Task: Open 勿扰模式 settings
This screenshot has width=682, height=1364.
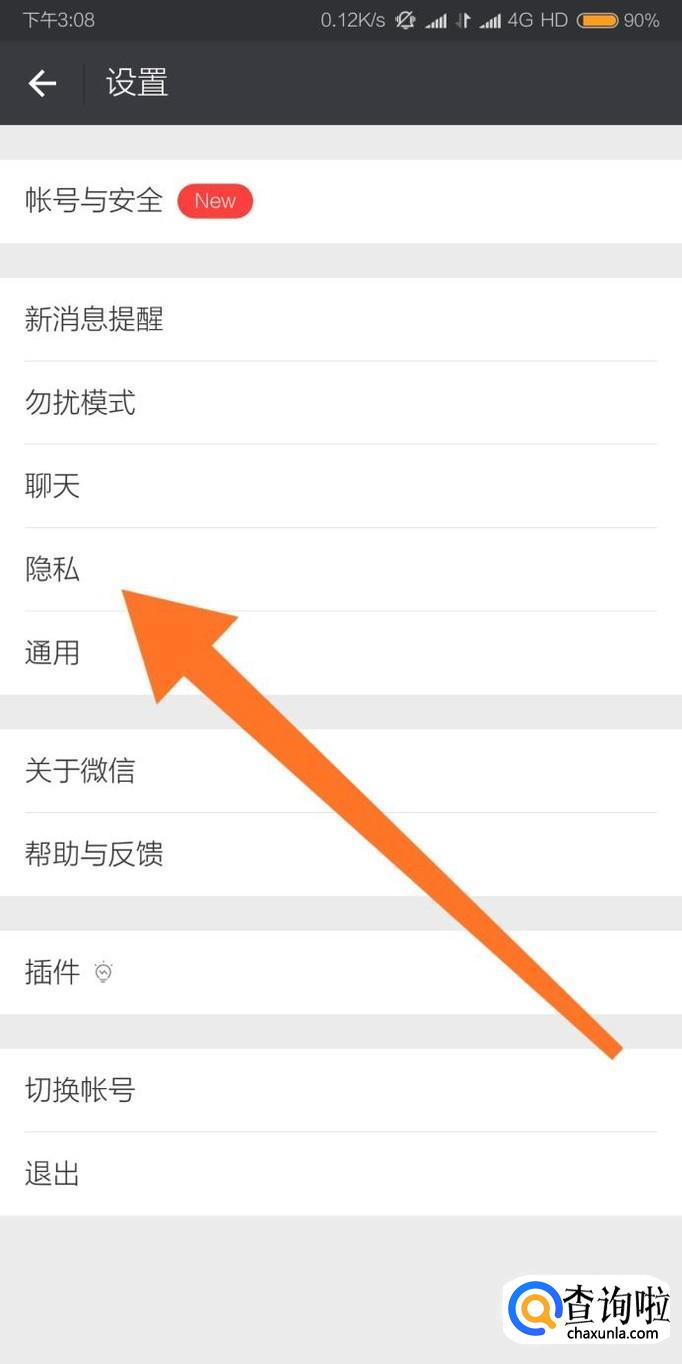Action: (x=341, y=403)
